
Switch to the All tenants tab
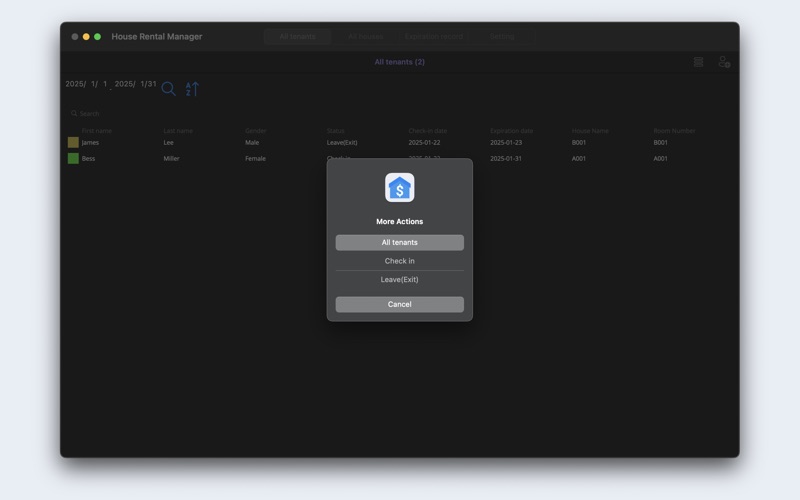pos(297,36)
